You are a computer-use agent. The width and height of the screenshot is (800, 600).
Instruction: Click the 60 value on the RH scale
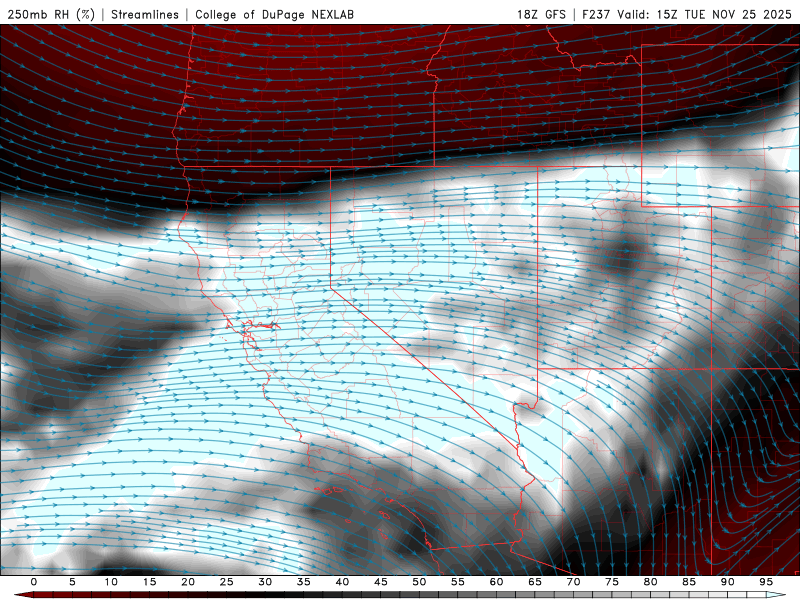pyautogui.click(x=496, y=582)
